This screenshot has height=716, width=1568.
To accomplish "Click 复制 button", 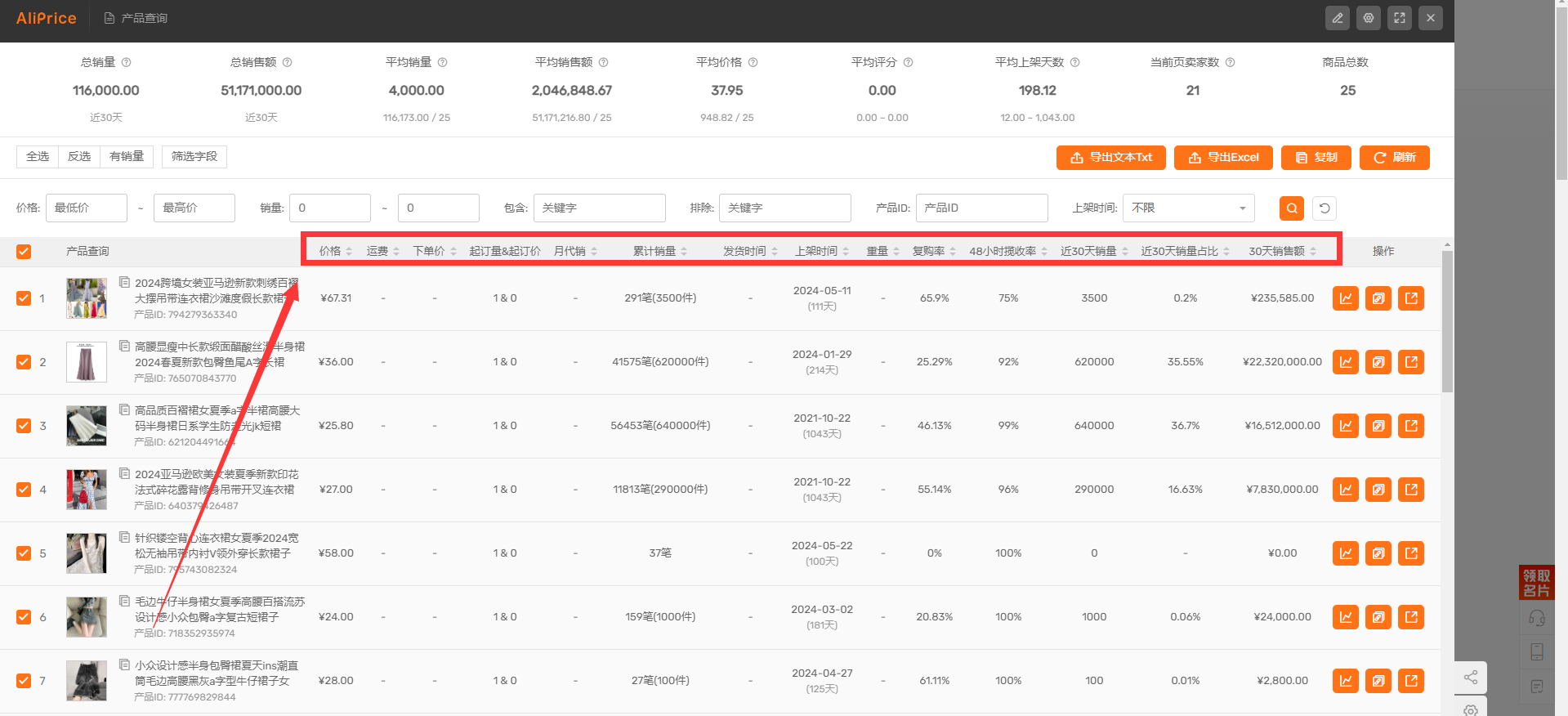I will tap(1316, 158).
